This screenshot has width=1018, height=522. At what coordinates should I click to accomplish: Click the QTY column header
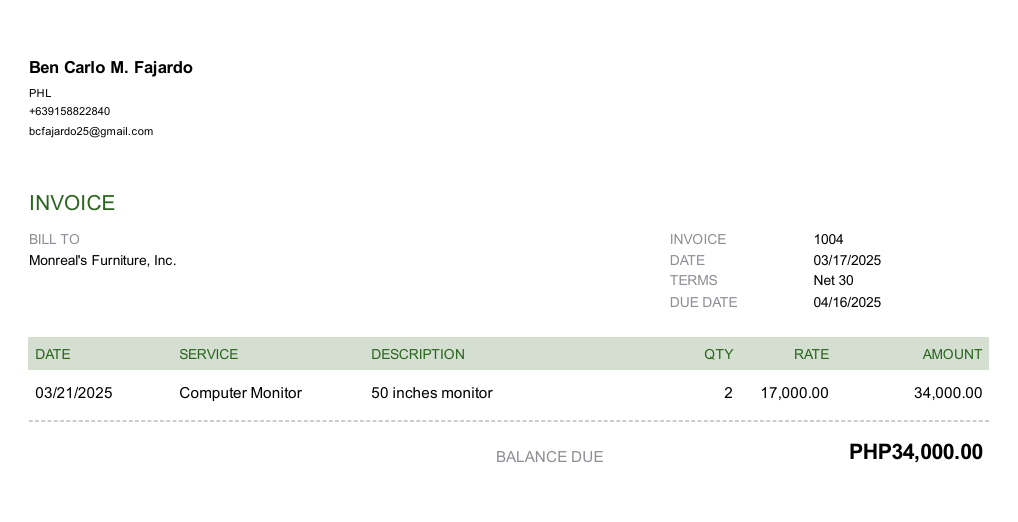(x=719, y=354)
